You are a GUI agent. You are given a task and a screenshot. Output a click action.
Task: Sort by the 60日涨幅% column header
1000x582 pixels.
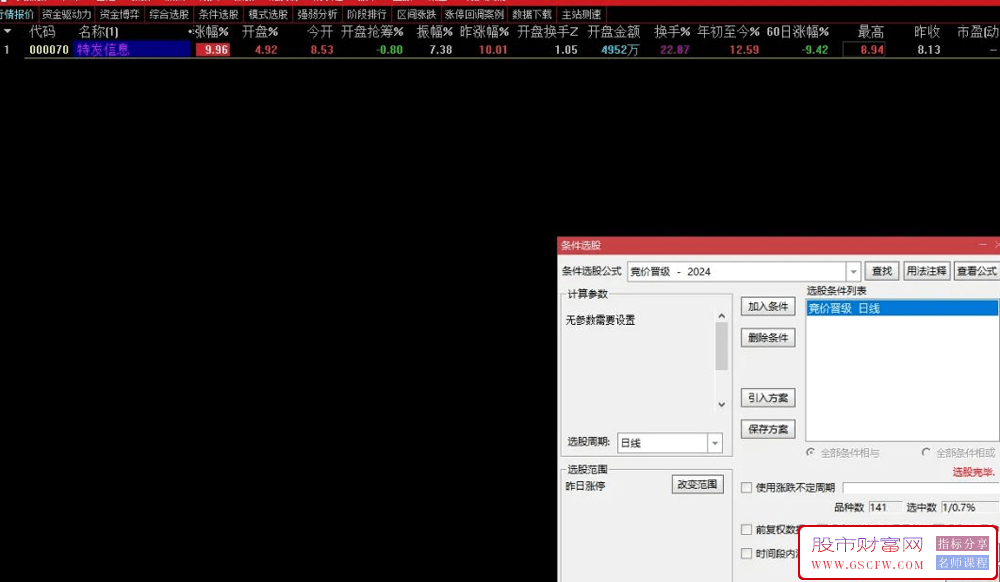(x=798, y=31)
